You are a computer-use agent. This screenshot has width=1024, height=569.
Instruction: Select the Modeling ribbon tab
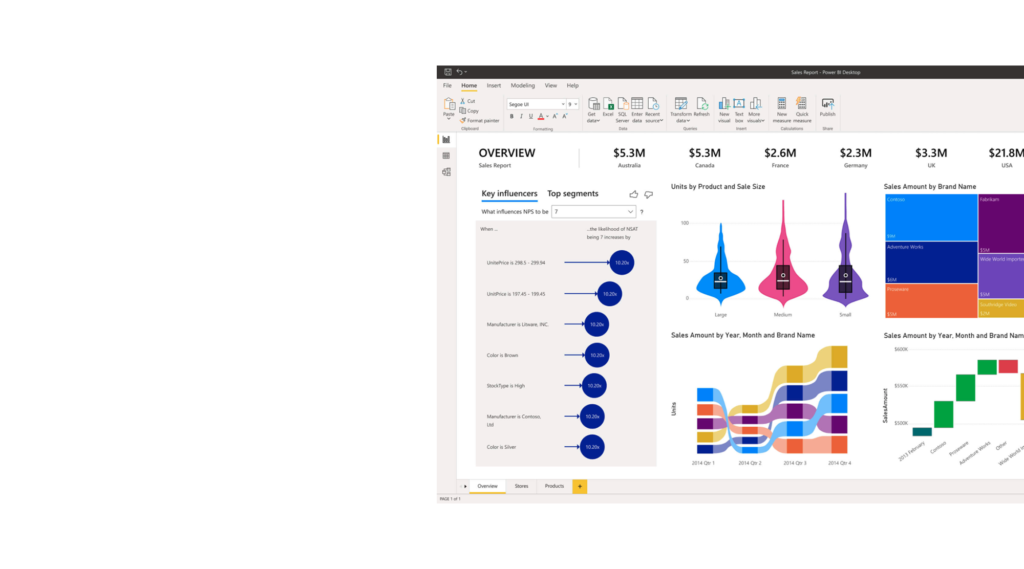click(x=522, y=86)
